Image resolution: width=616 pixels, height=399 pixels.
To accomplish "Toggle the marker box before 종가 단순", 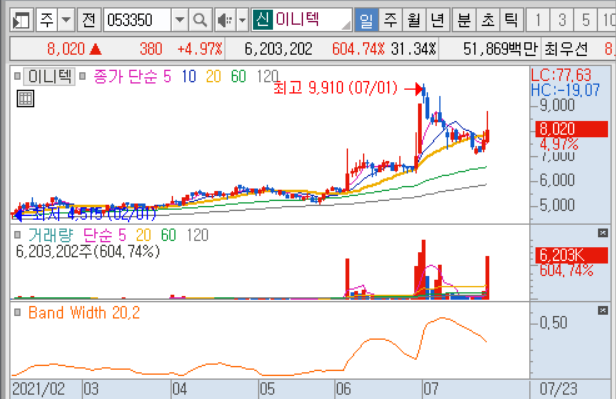I will [82, 76].
